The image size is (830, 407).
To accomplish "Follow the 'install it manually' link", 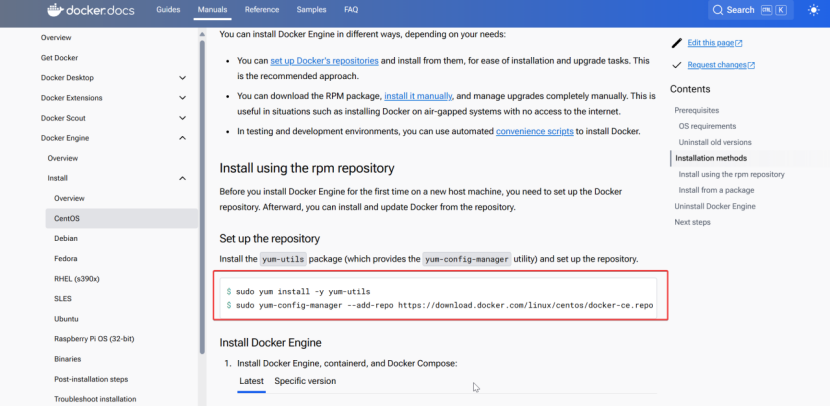I will click(x=418, y=96).
